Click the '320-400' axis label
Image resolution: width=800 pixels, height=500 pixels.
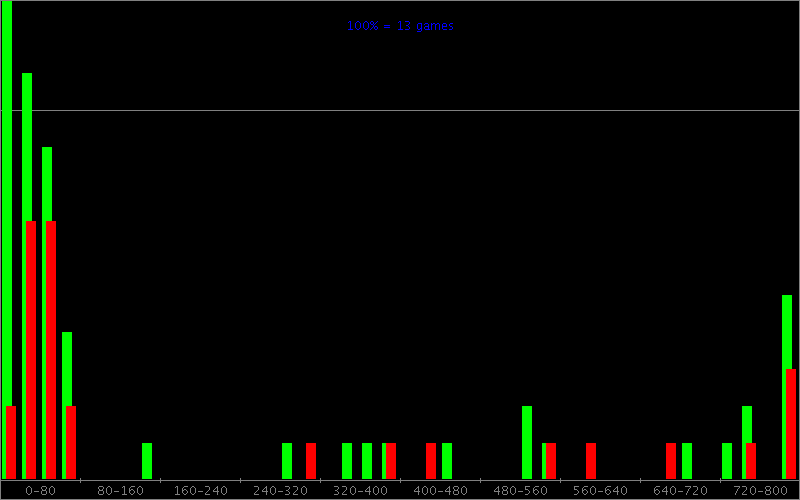click(x=360, y=491)
